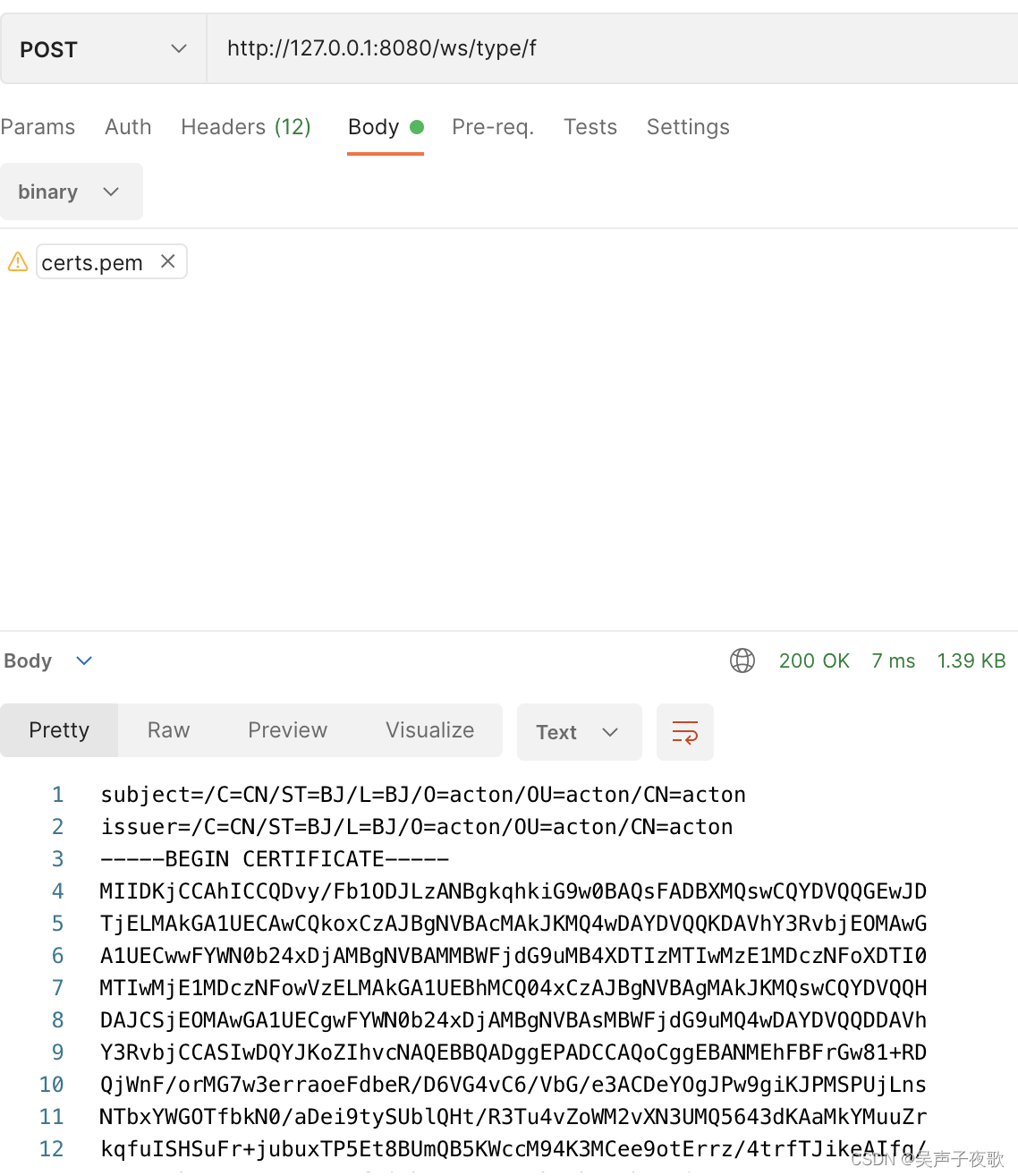Click response line starting with kqfuISHSuFr+jubux

click(513, 1149)
